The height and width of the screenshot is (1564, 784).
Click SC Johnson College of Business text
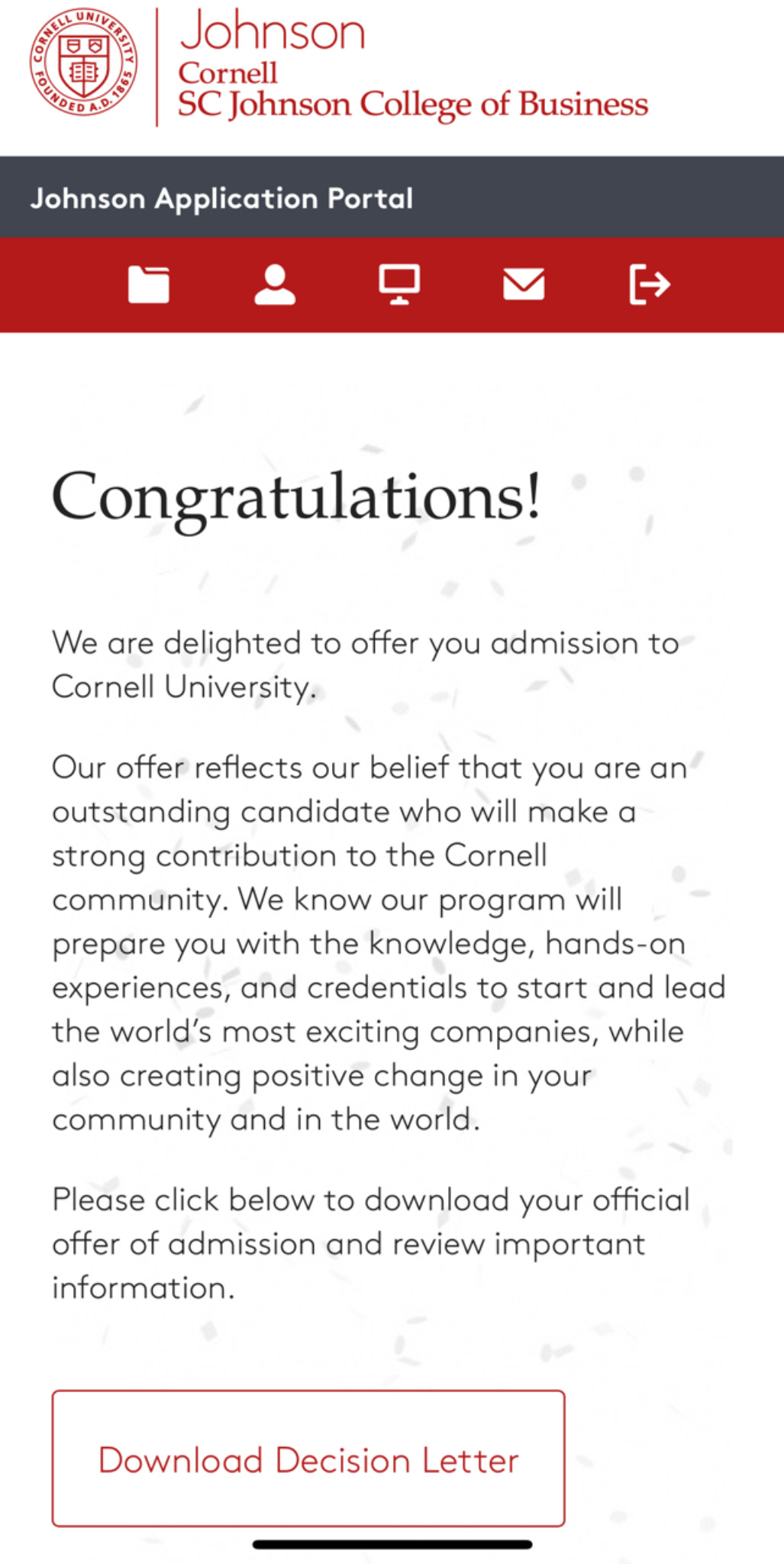[x=413, y=105]
